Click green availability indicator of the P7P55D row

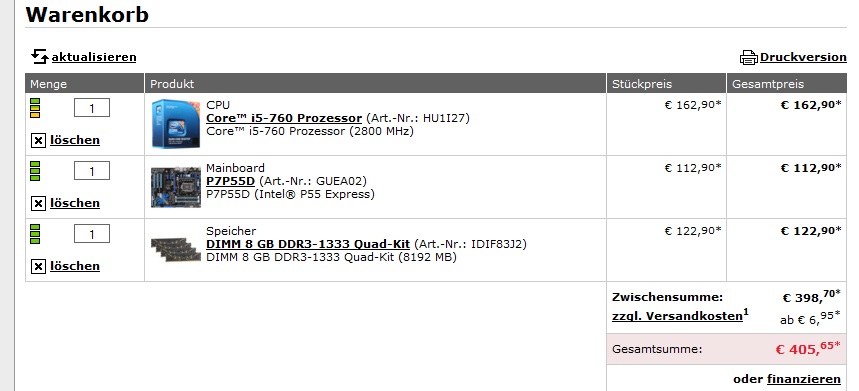tap(35, 171)
